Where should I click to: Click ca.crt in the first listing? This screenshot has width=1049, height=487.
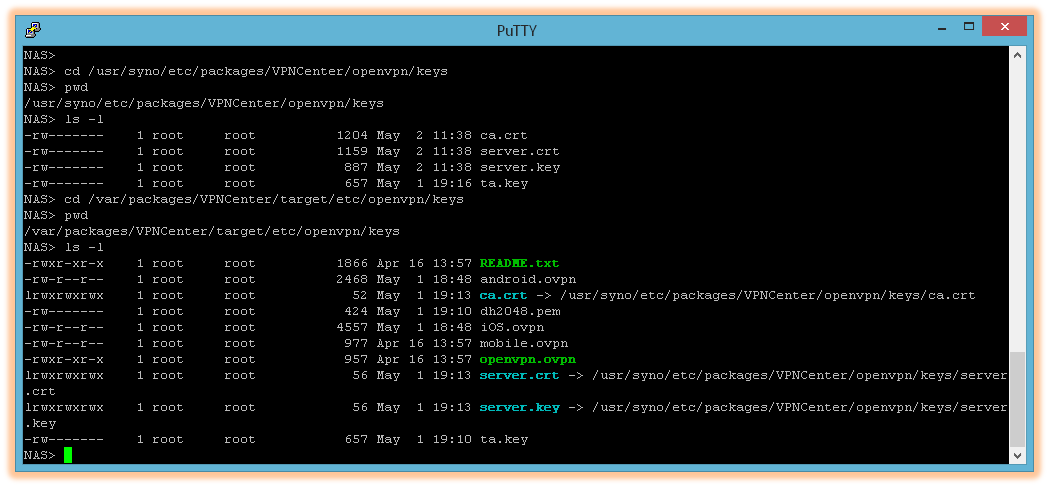(x=503, y=135)
